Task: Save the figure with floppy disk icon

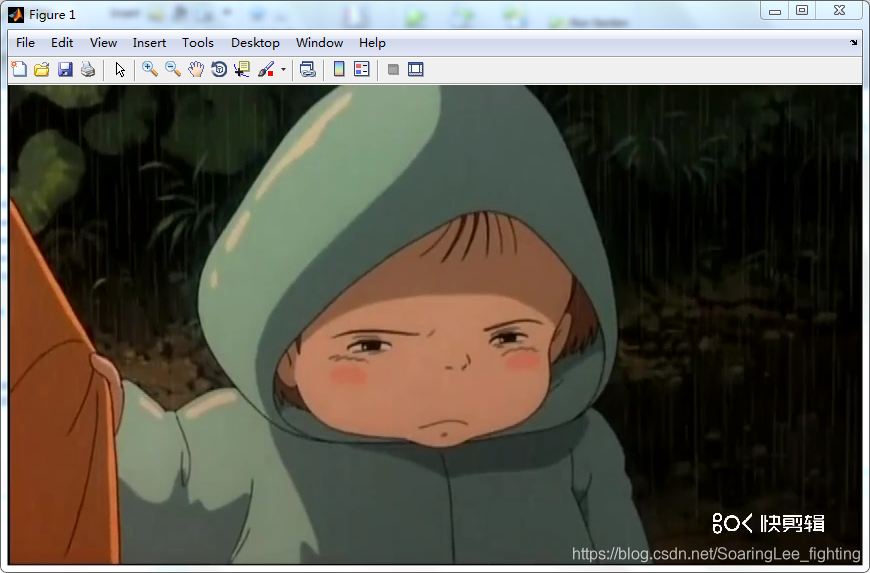Action: tap(65, 69)
